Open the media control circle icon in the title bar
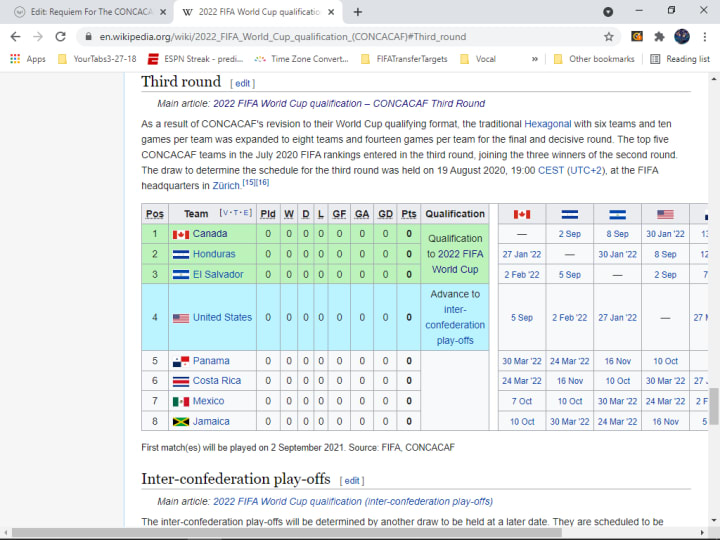Viewport: 720px width, 540px height. (608, 12)
